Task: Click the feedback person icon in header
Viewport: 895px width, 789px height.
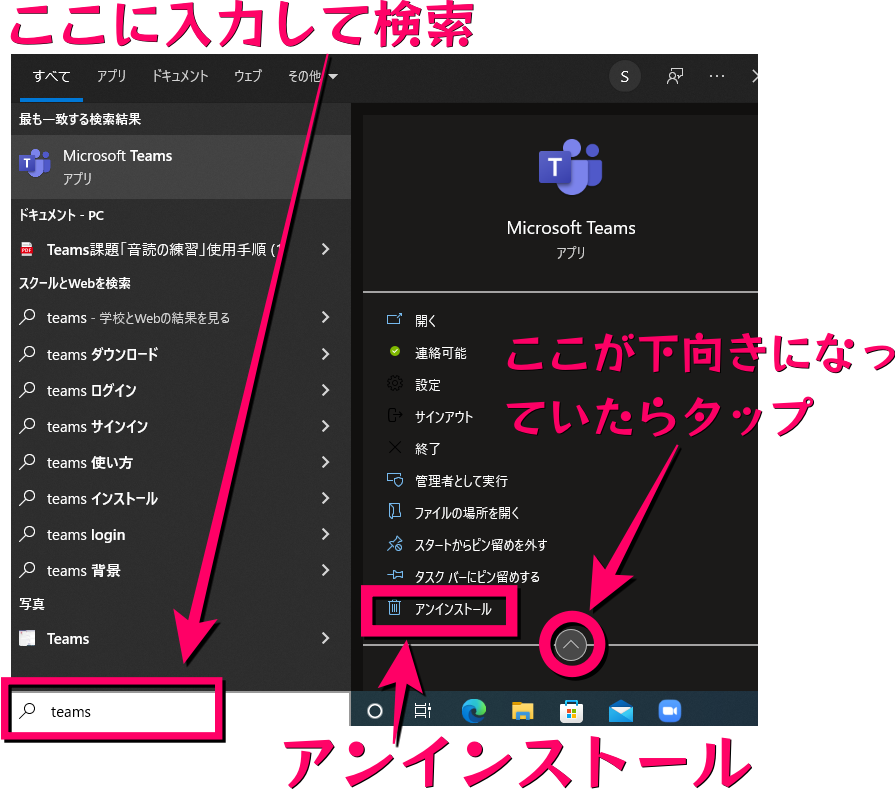Action: (675, 76)
